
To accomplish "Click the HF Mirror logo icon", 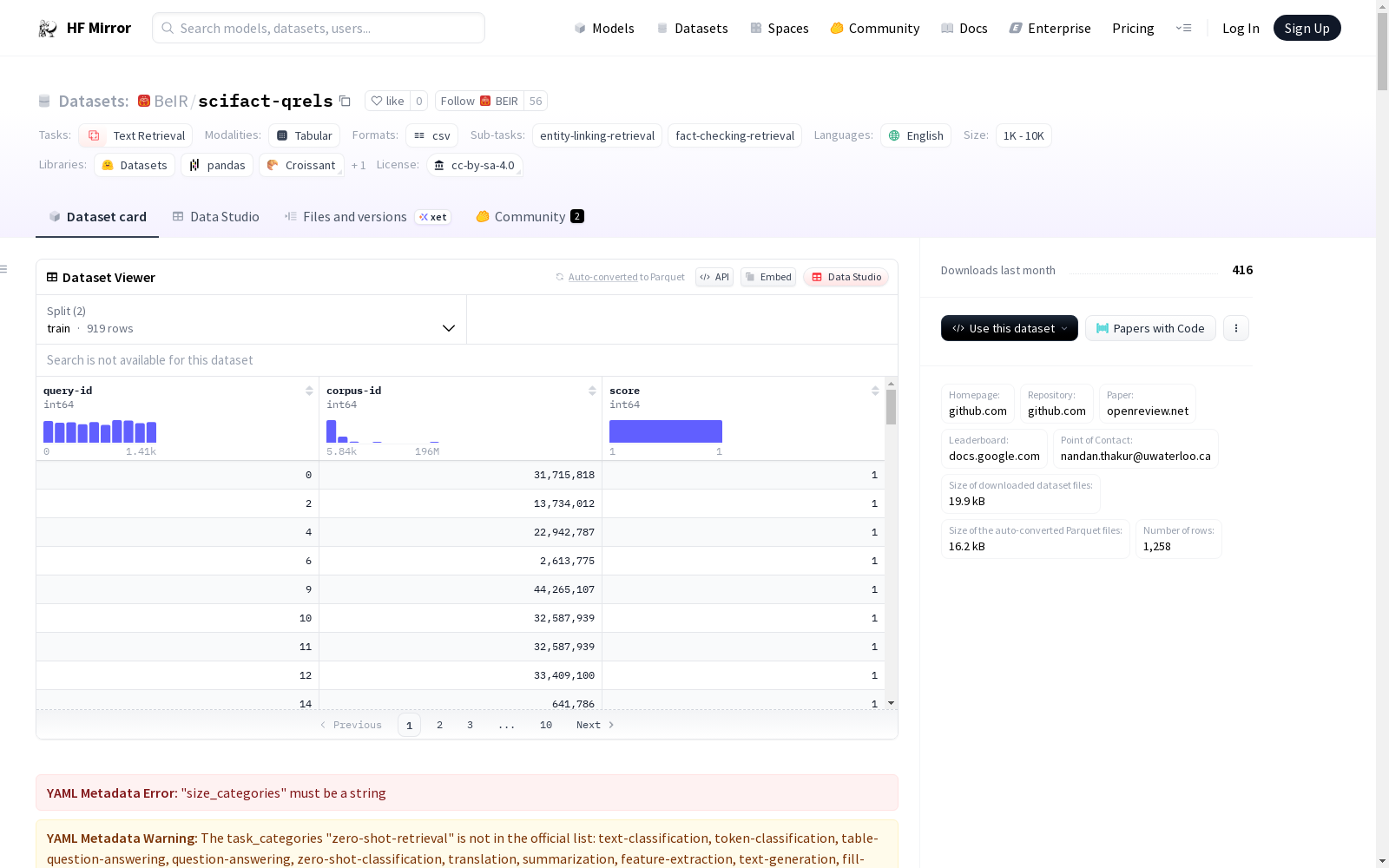I will (x=48, y=28).
